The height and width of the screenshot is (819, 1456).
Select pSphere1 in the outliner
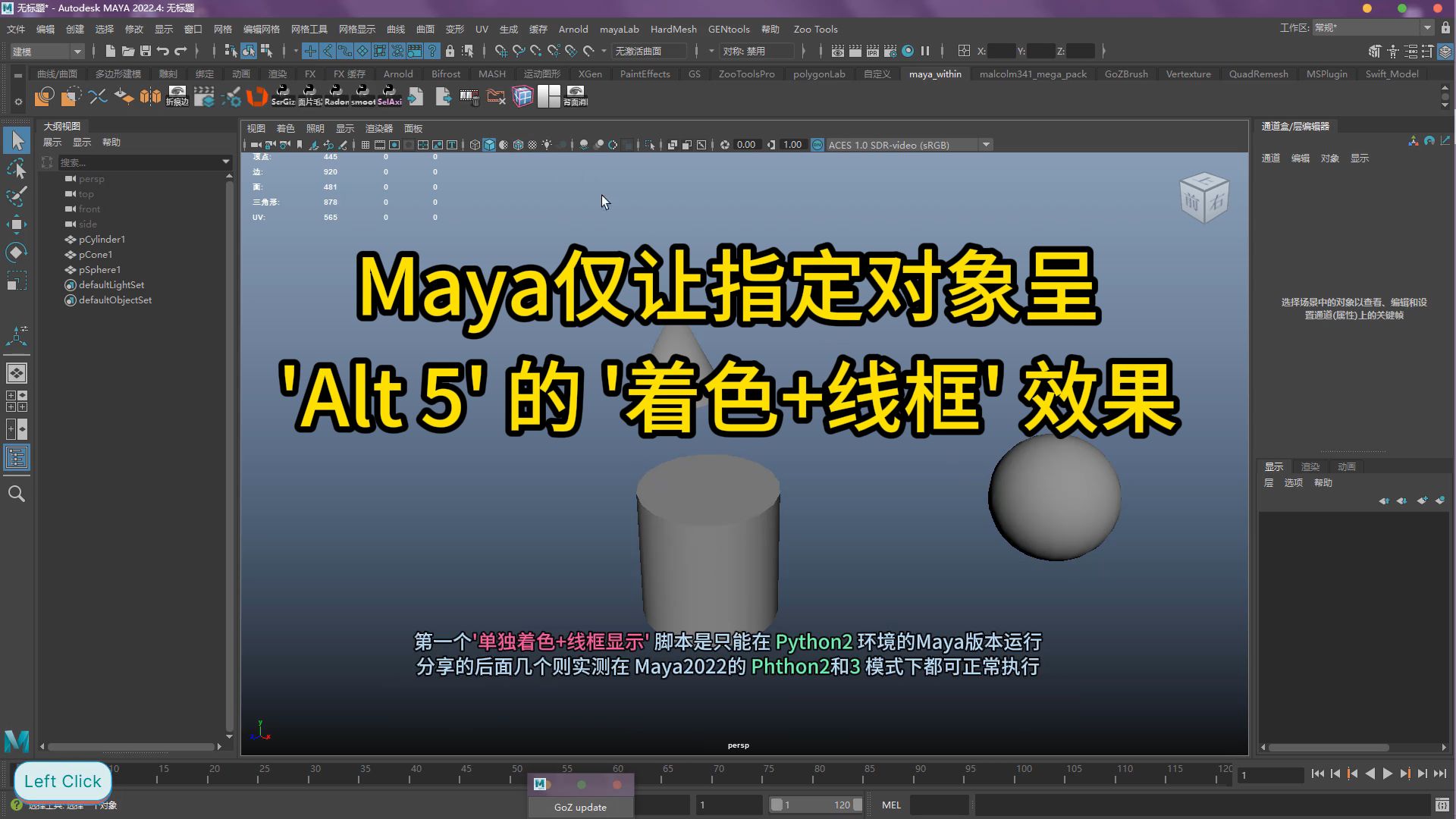tap(99, 269)
